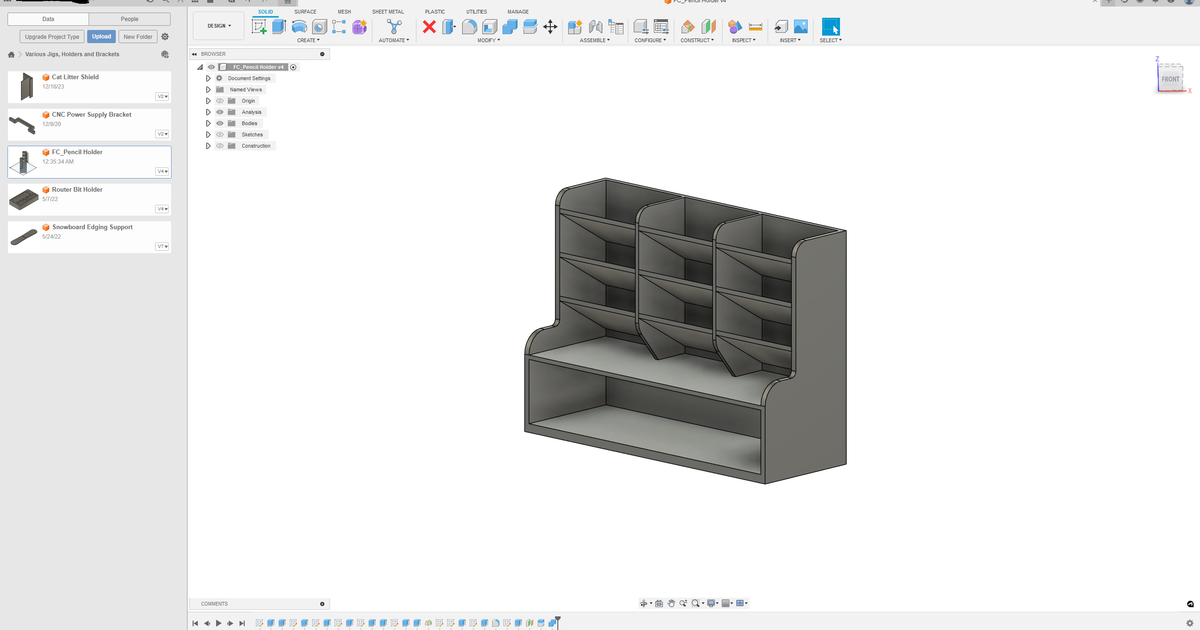Click the Front face of the ViewCube

tap(1169, 78)
